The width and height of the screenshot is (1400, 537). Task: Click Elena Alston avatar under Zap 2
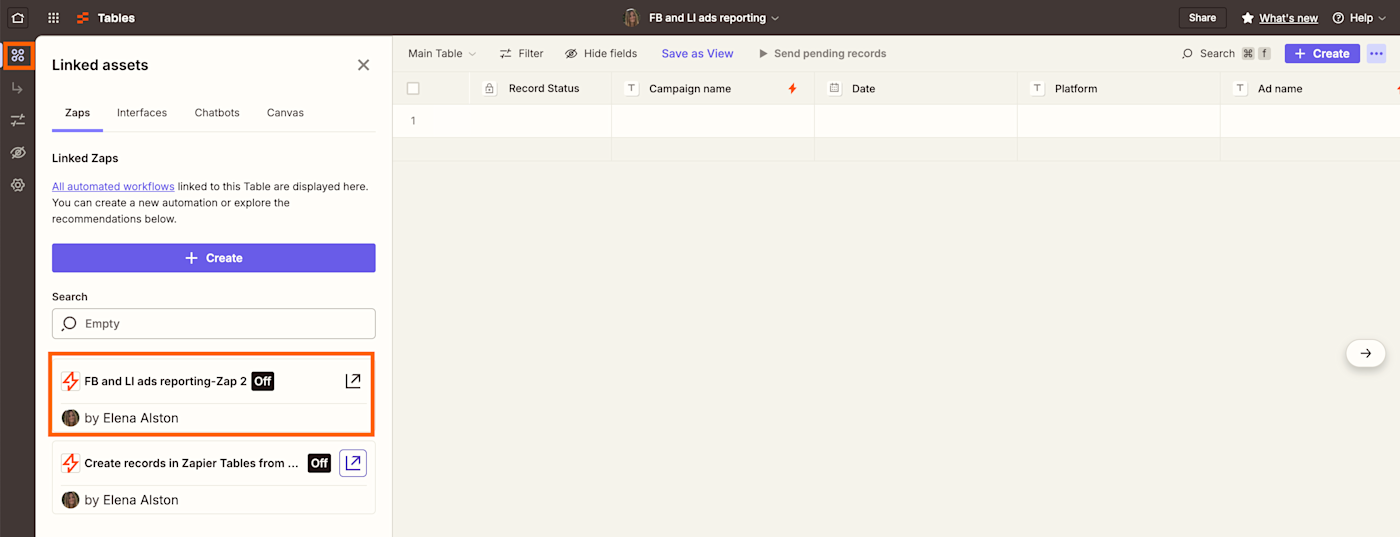pos(70,418)
